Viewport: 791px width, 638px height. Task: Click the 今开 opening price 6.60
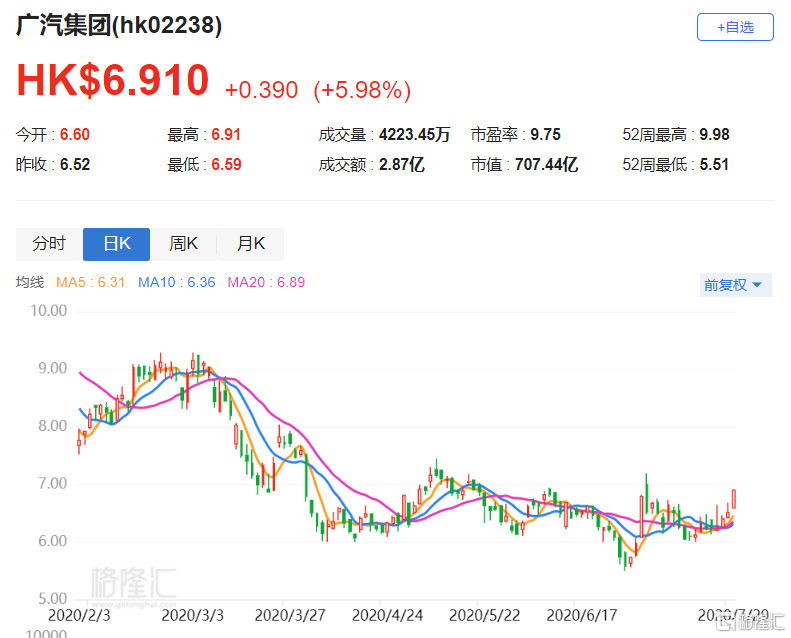tap(75, 135)
